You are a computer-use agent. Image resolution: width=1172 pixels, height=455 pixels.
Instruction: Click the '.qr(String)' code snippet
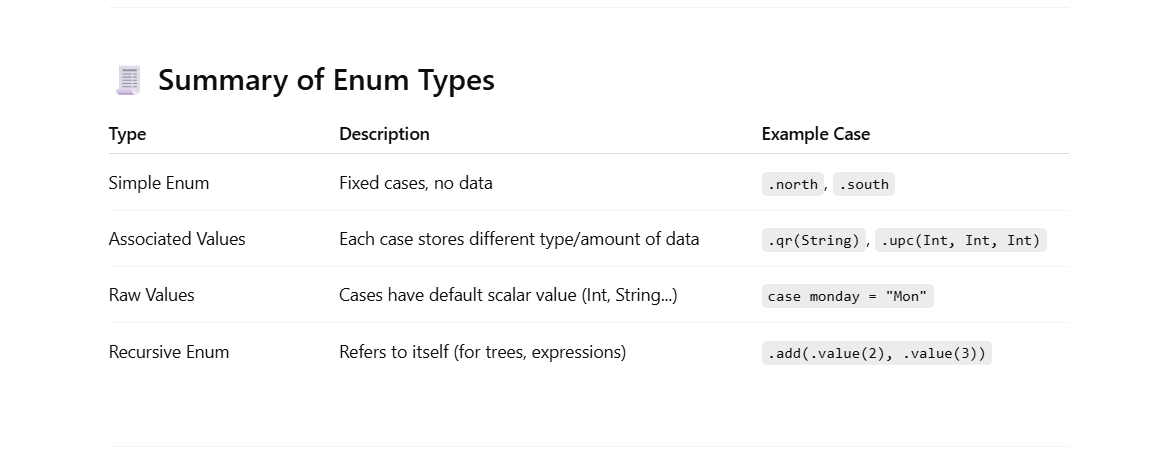pyautogui.click(x=813, y=240)
